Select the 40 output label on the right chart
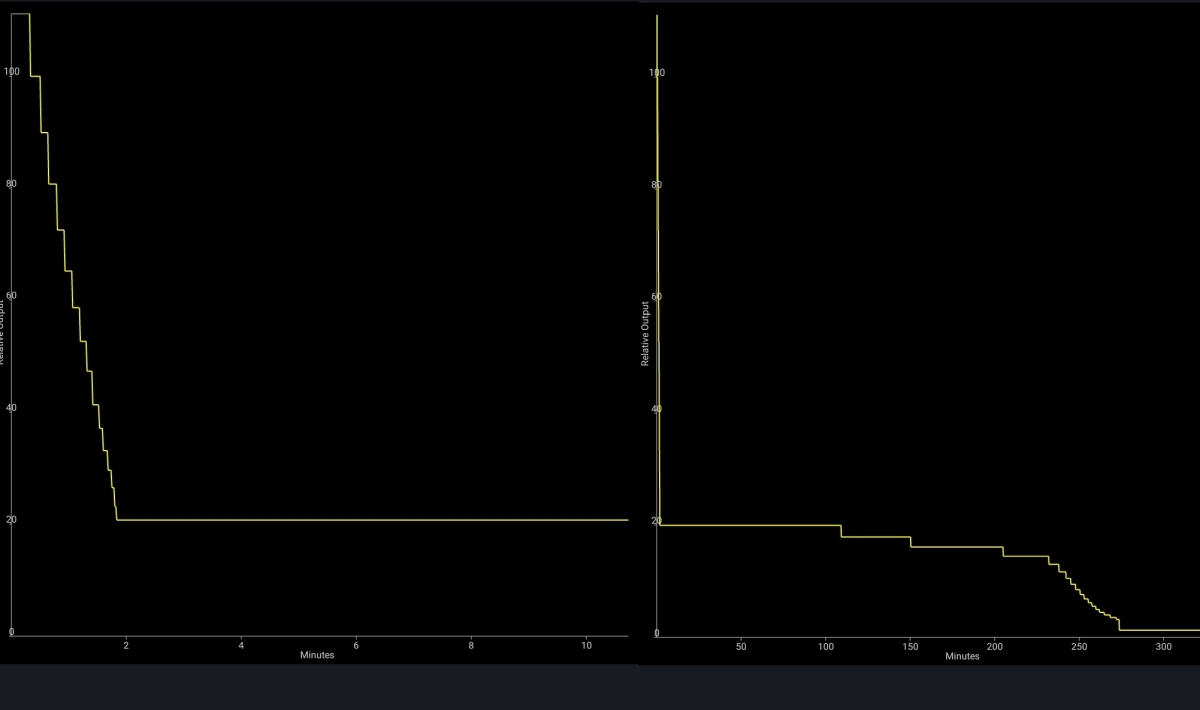Viewport: 1200px width, 710px height. click(658, 409)
